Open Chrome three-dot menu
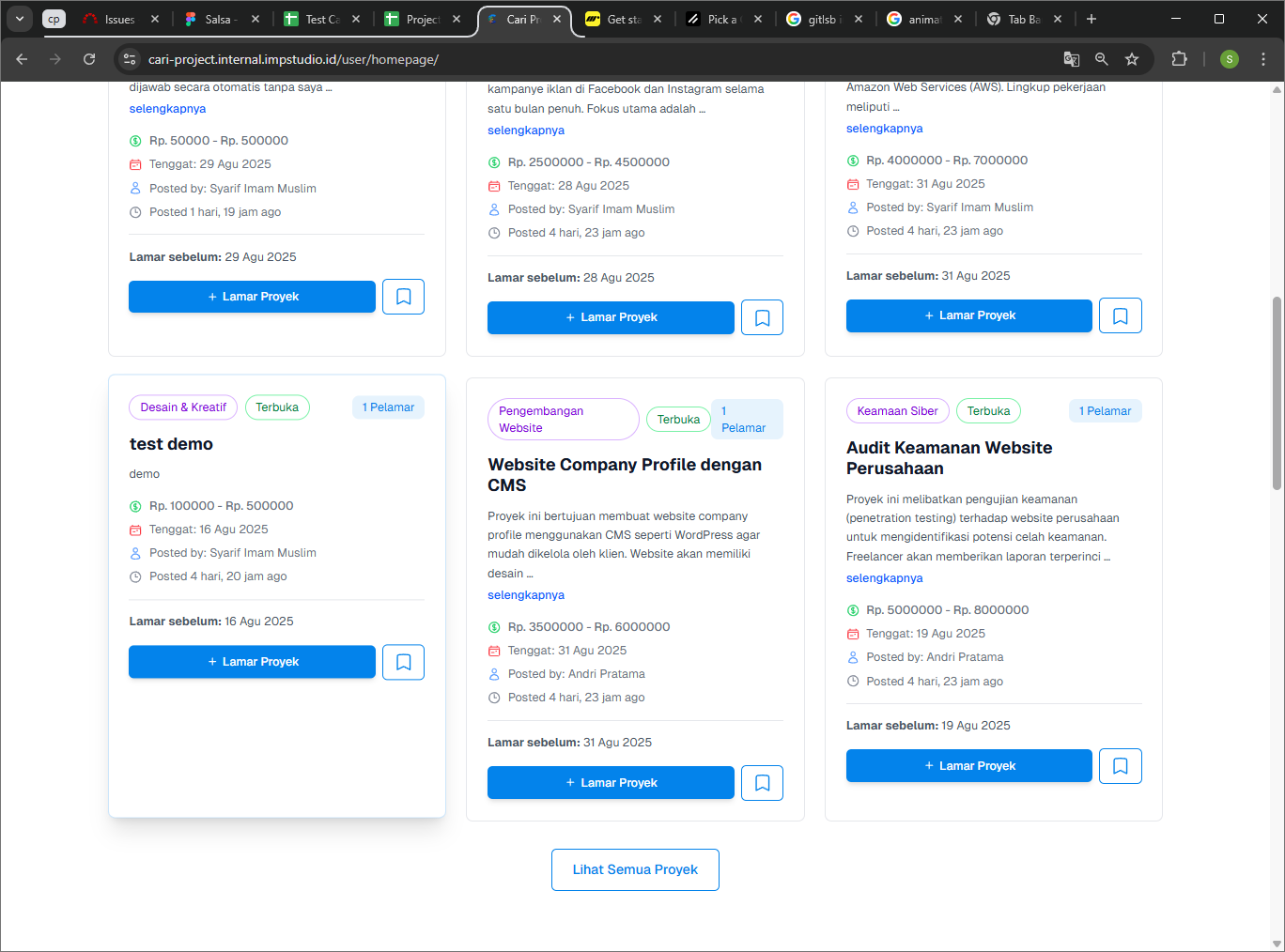 tap(1263, 59)
